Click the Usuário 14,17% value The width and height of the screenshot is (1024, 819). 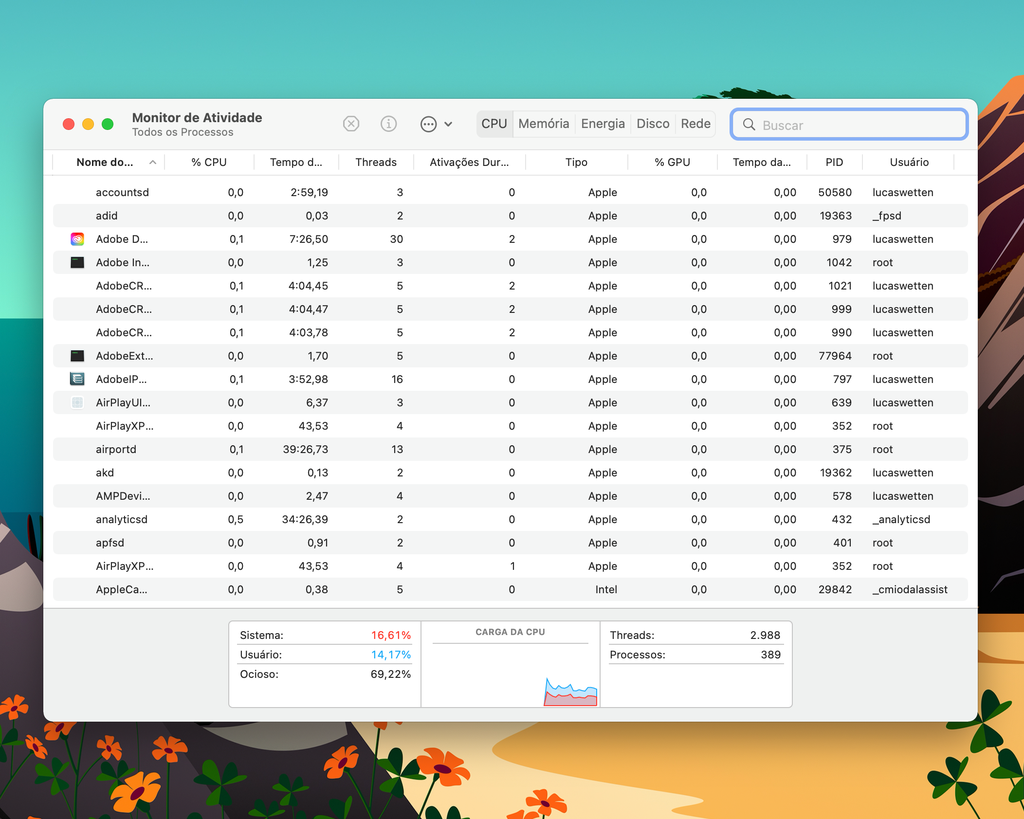click(391, 654)
